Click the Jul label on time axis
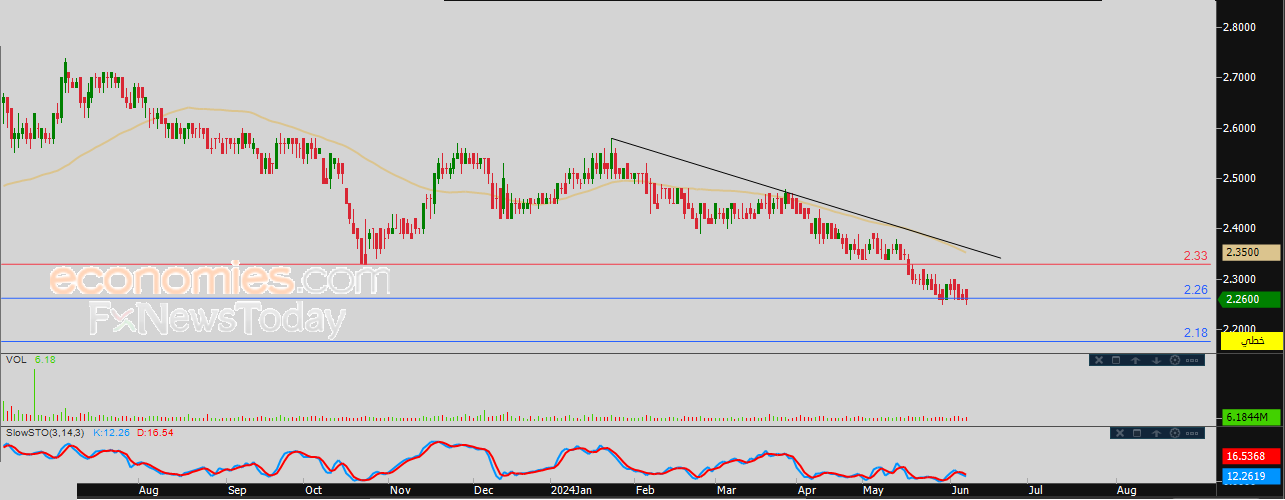 click(x=1035, y=491)
